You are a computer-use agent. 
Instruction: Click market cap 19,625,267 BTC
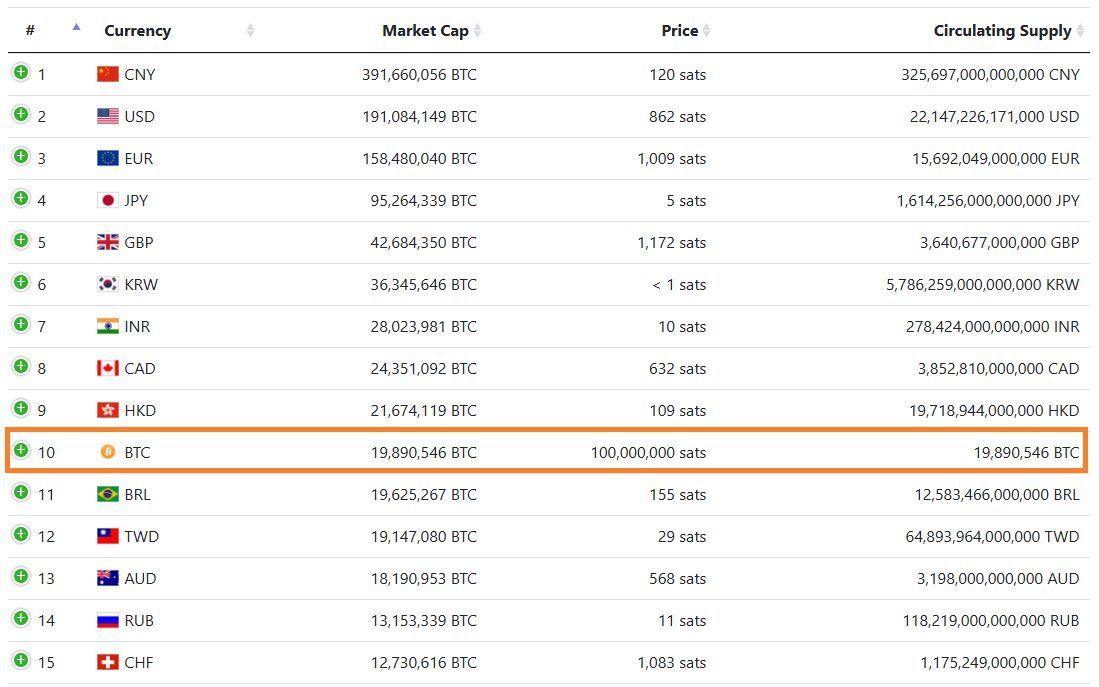423,495
